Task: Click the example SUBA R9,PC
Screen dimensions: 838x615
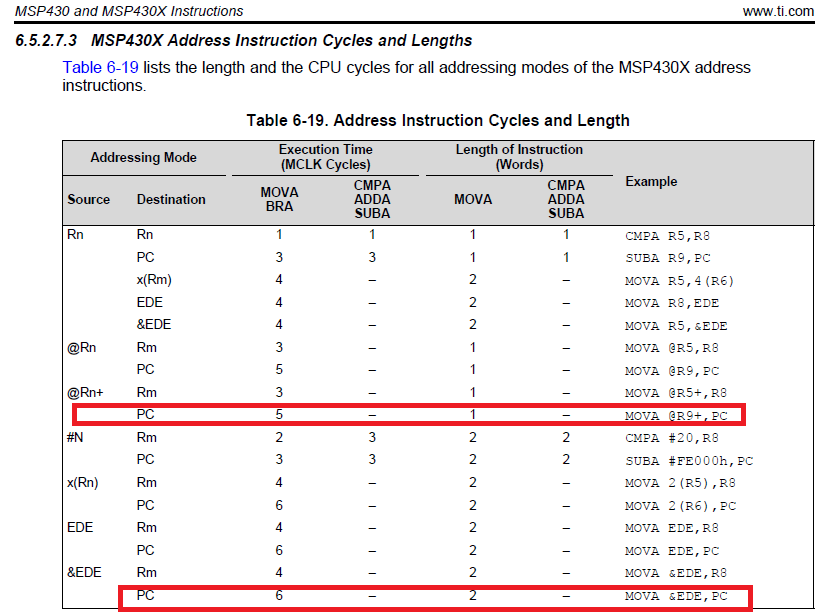Action: click(669, 258)
